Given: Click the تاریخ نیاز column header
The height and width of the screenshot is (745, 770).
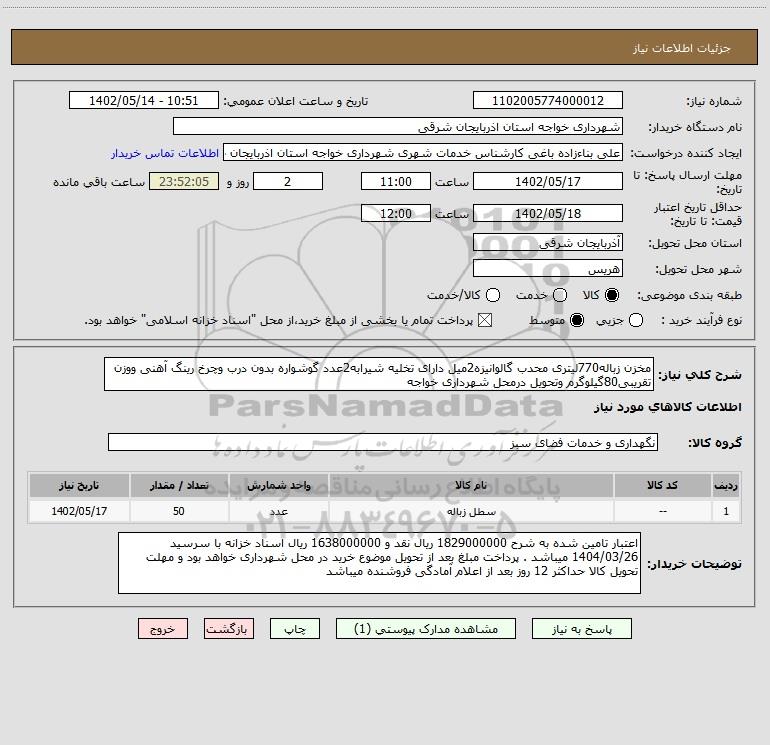Looking at the screenshot, I should pos(79,485).
